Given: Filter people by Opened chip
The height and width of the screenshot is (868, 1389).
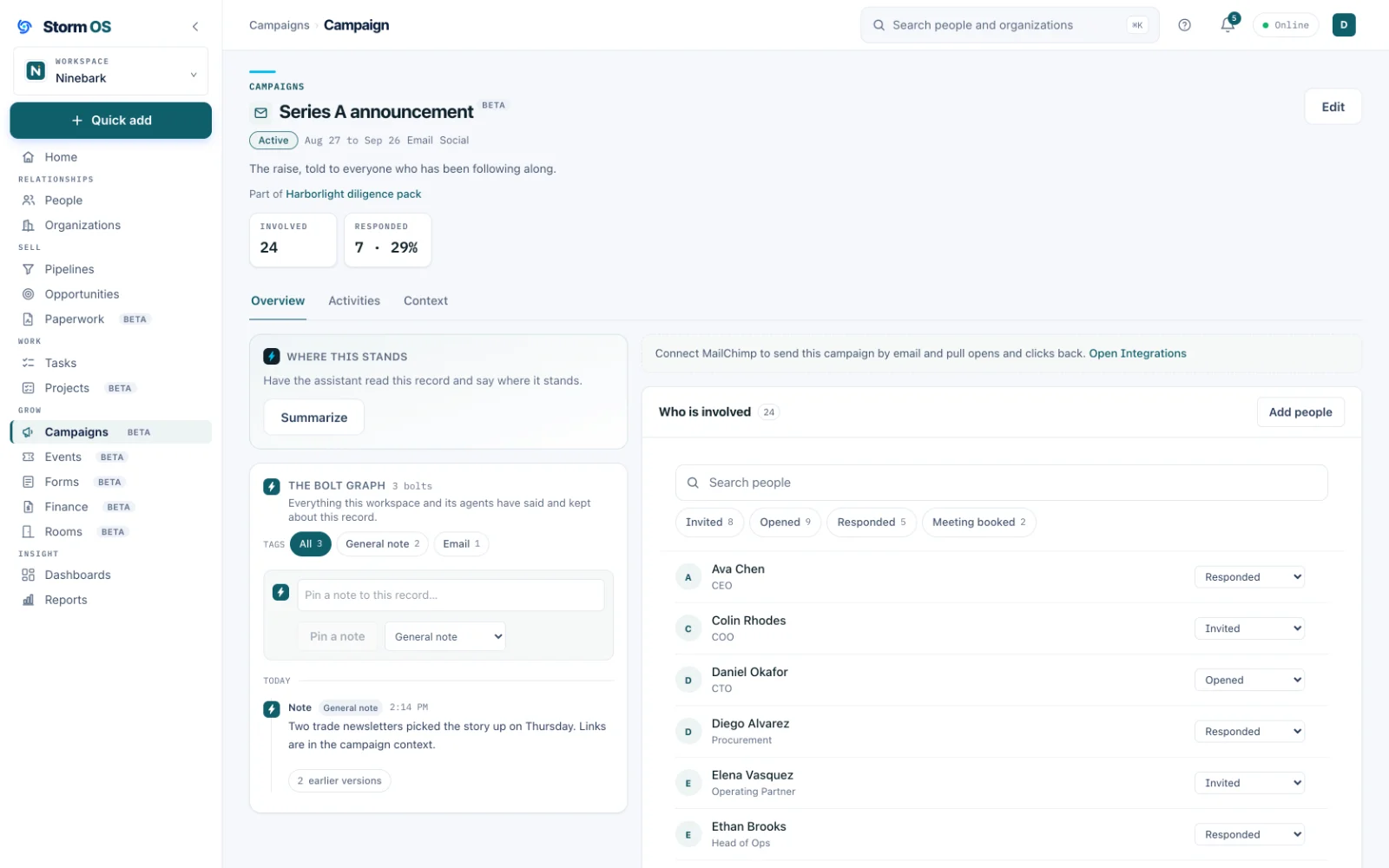Looking at the screenshot, I should click(785, 523).
